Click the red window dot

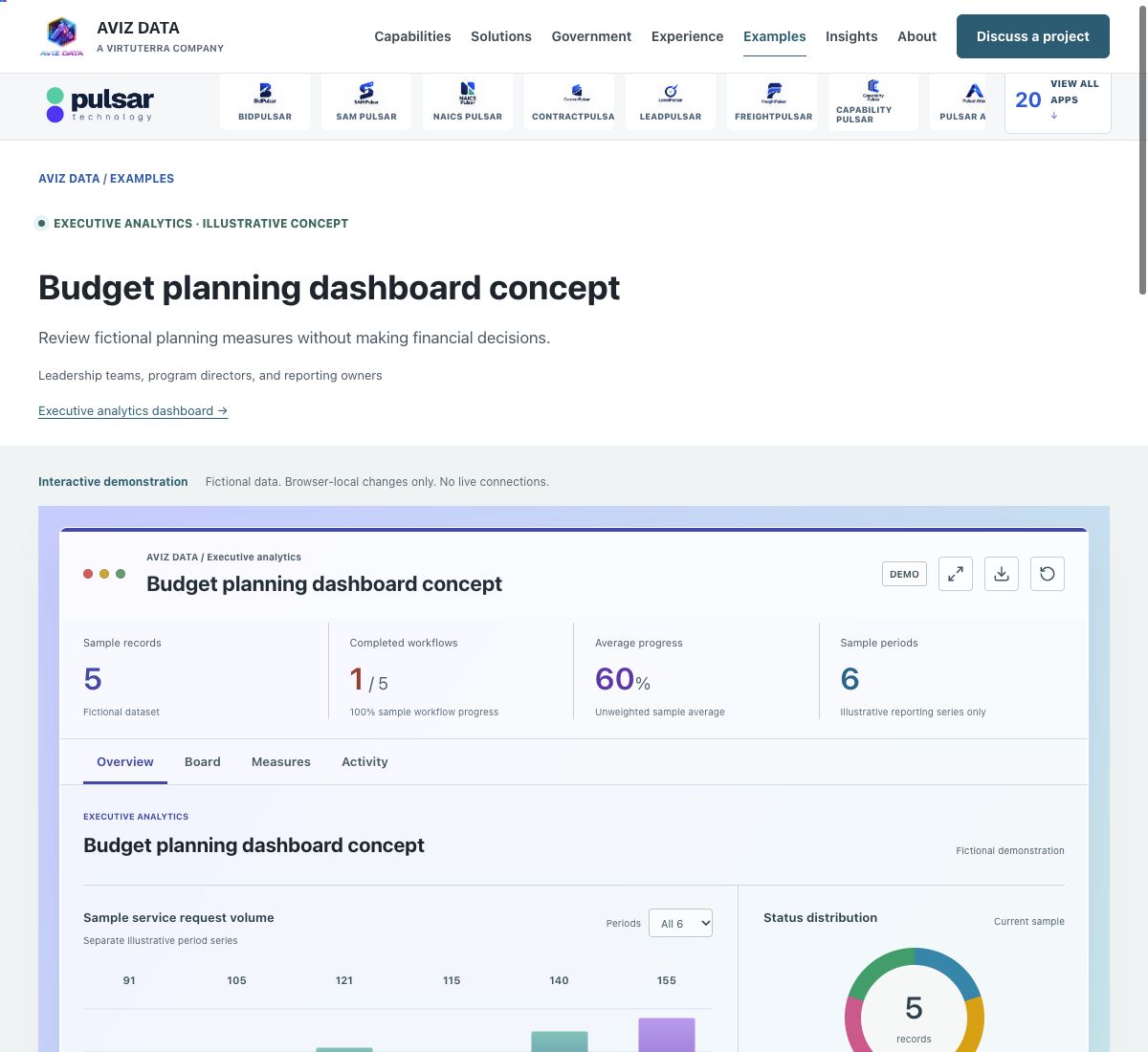[88, 574]
